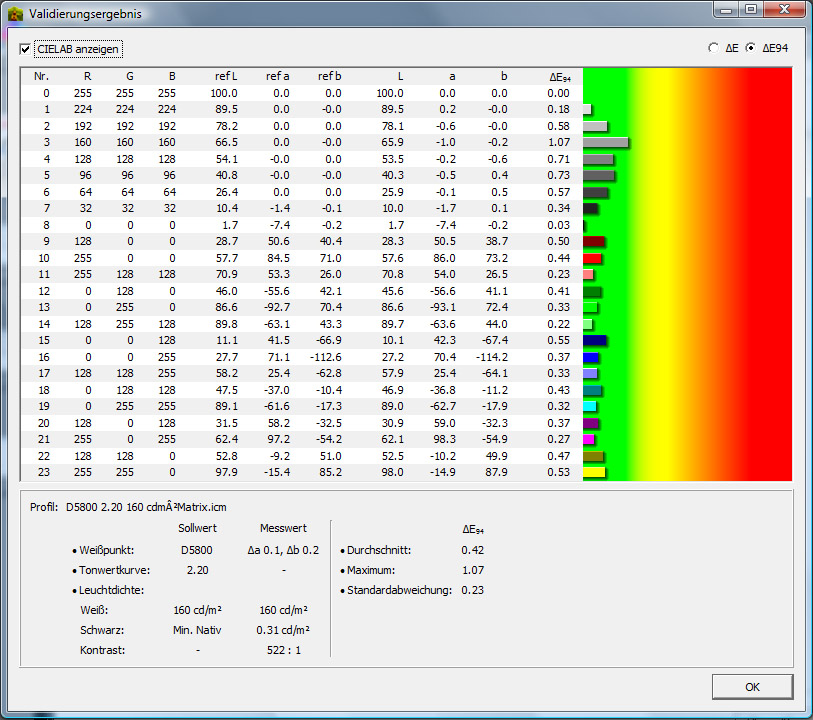
Task: Close the Validierungsergebnis window
Action: coord(782,10)
